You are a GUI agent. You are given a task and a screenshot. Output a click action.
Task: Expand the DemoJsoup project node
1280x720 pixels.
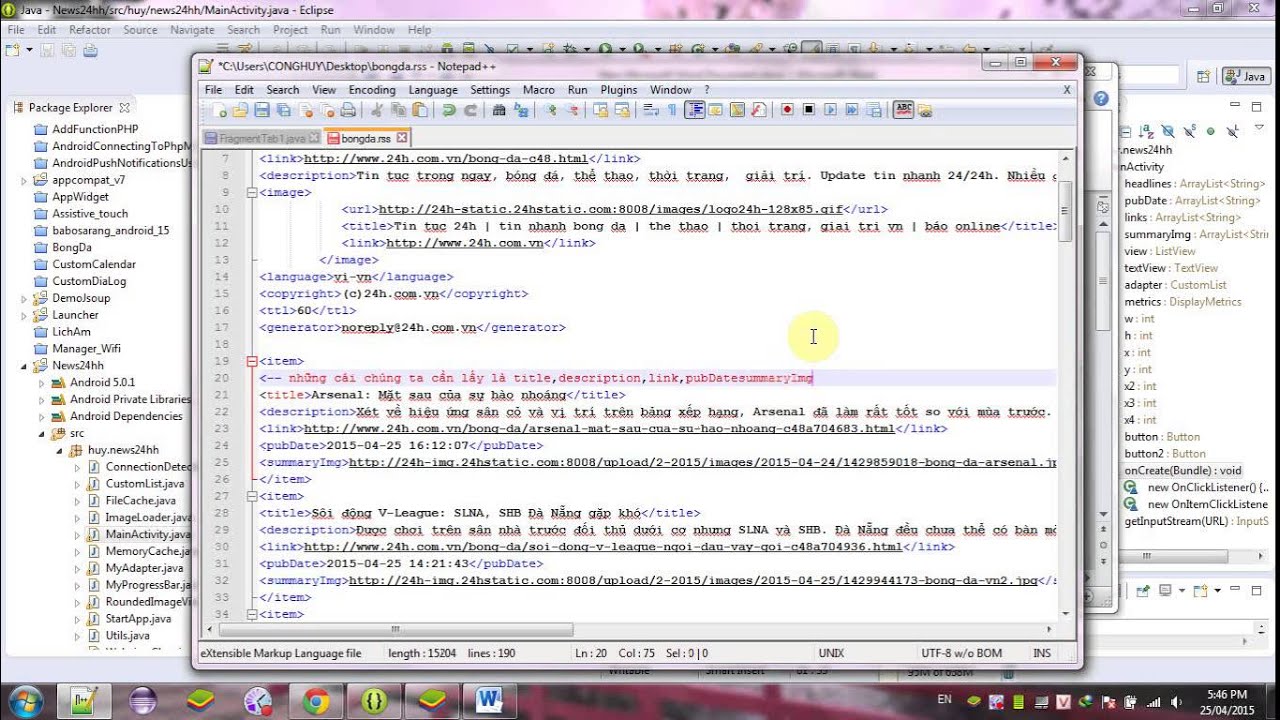click(x=24, y=298)
